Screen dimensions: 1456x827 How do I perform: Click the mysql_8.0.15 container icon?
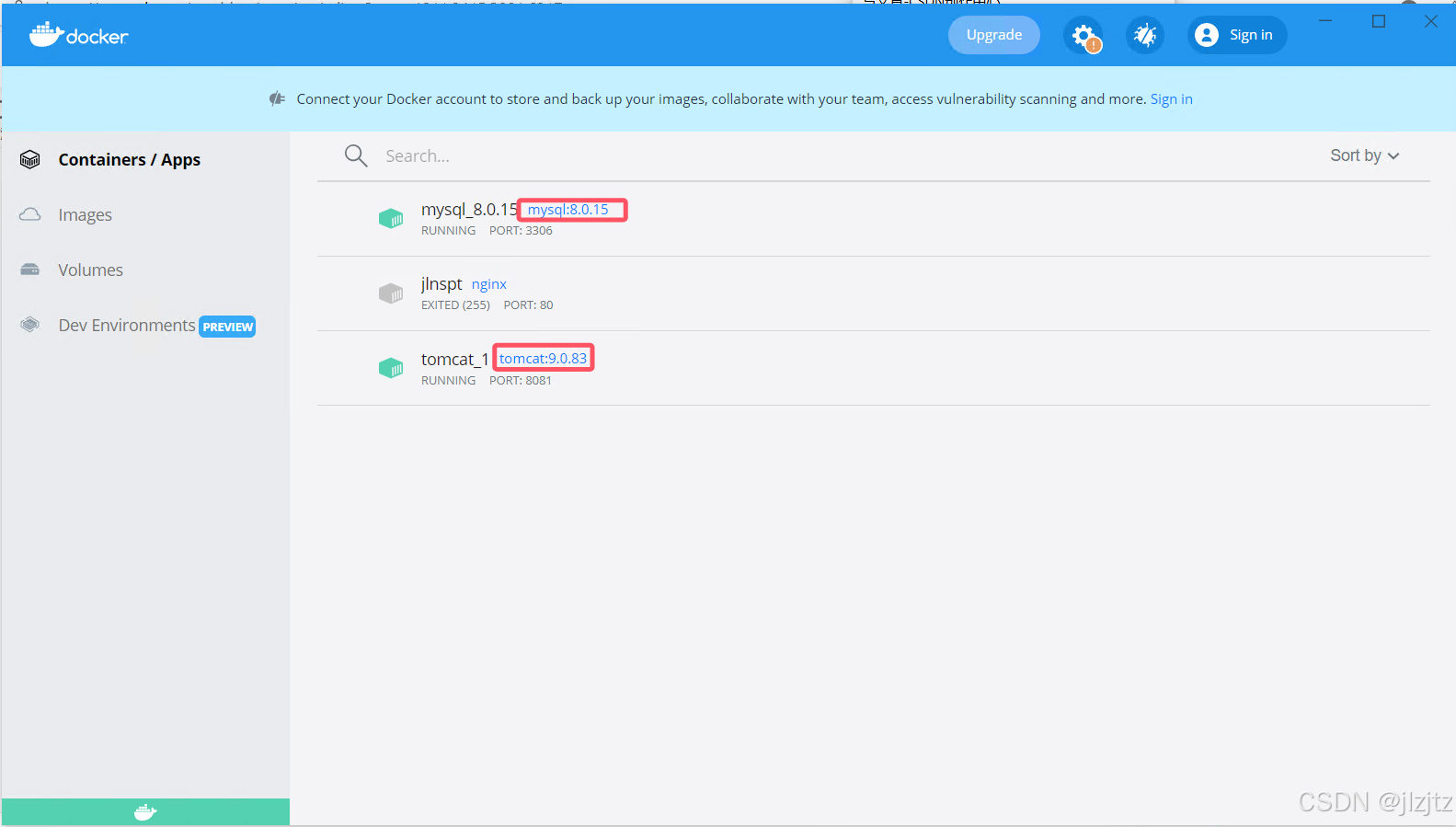tap(391, 219)
